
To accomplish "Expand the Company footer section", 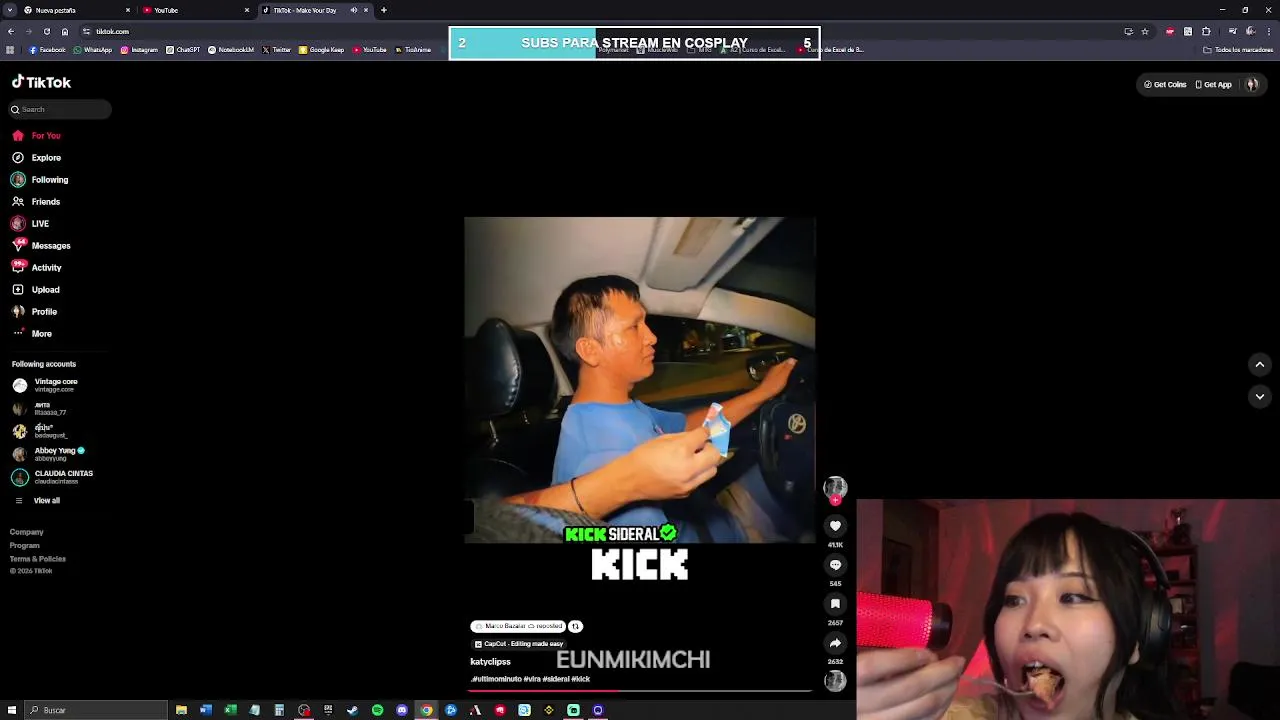I will coord(27,532).
